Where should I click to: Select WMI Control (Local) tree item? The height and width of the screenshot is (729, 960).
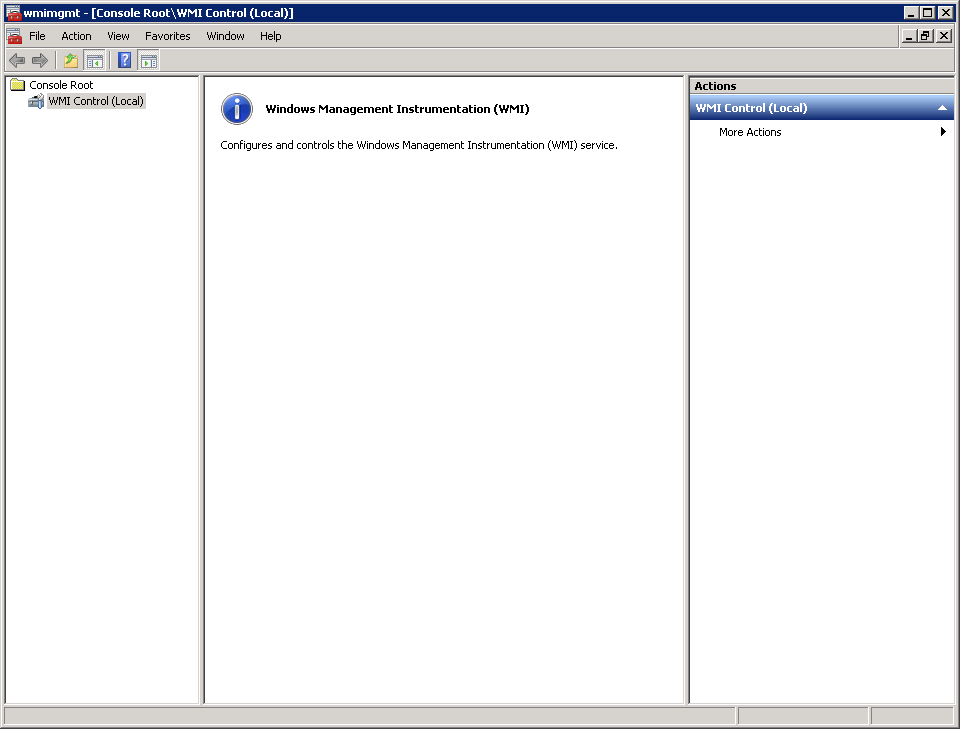(96, 101)
